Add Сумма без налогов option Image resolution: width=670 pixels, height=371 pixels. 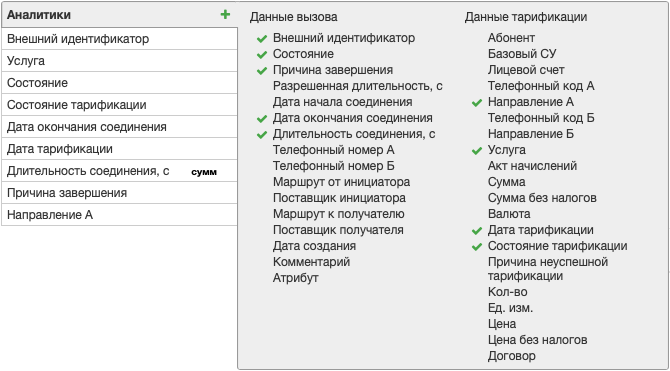pos(542,198)
